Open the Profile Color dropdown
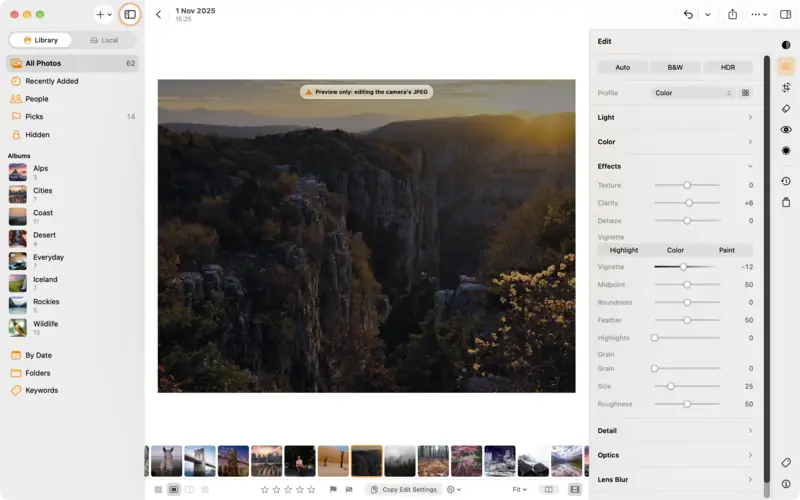The image size is (800, 500). 693,93
